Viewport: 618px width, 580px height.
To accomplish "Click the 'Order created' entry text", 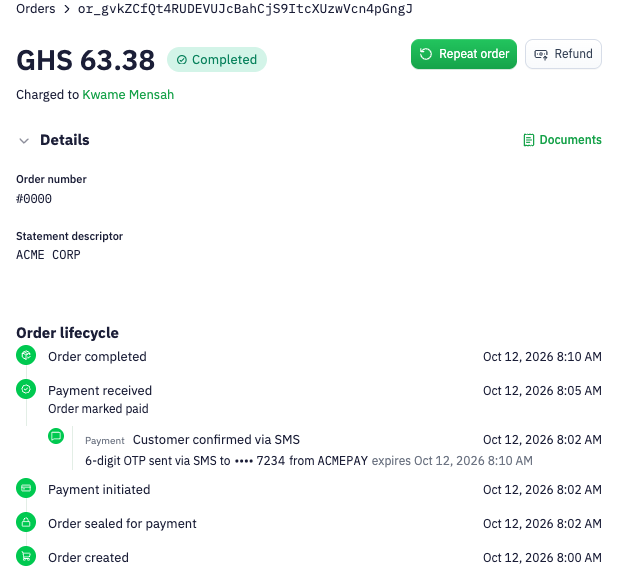I will tap(88, 558).
